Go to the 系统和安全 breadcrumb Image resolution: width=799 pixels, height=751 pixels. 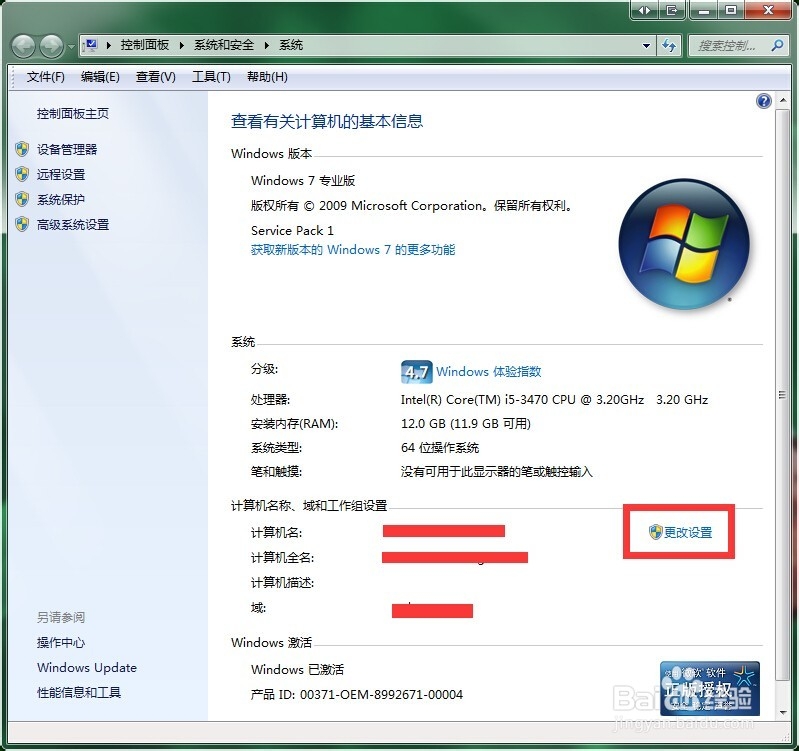(x=224, y=45)
